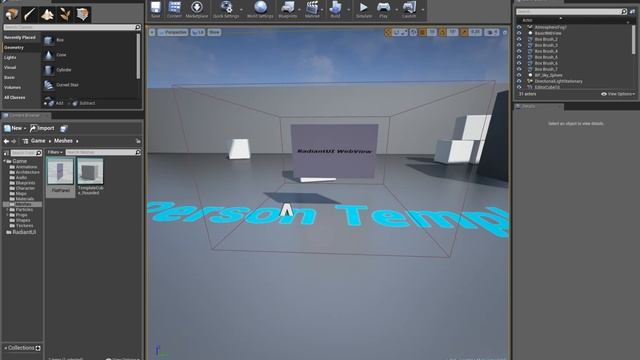Toggle world/local coordinate globe icon
Image resolution: width=640 pixels, height=360 pixels.
pos(413,32)
